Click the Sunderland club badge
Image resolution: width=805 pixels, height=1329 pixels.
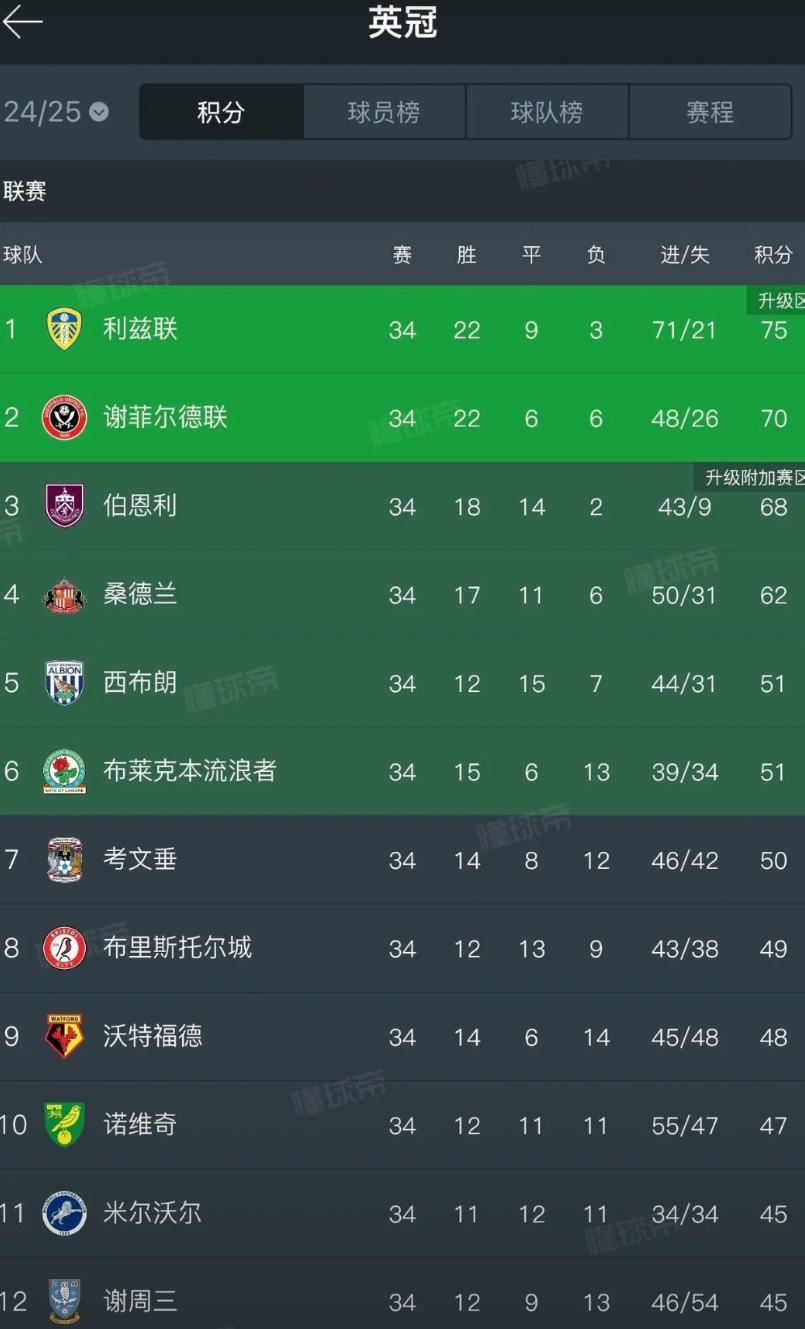click(64, 595)
